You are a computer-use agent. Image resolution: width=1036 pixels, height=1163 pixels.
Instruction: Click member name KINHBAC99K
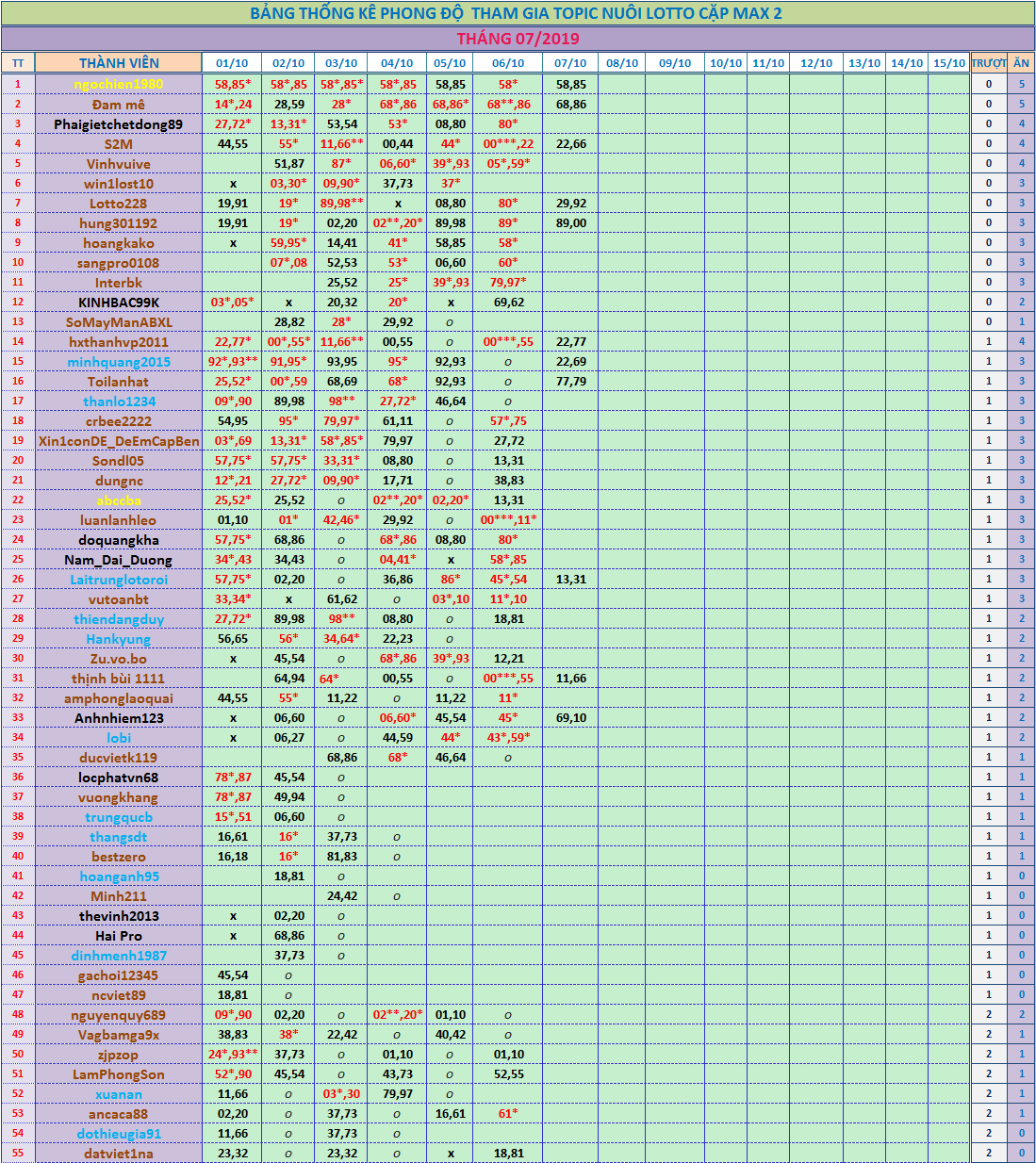coord(119,302)
